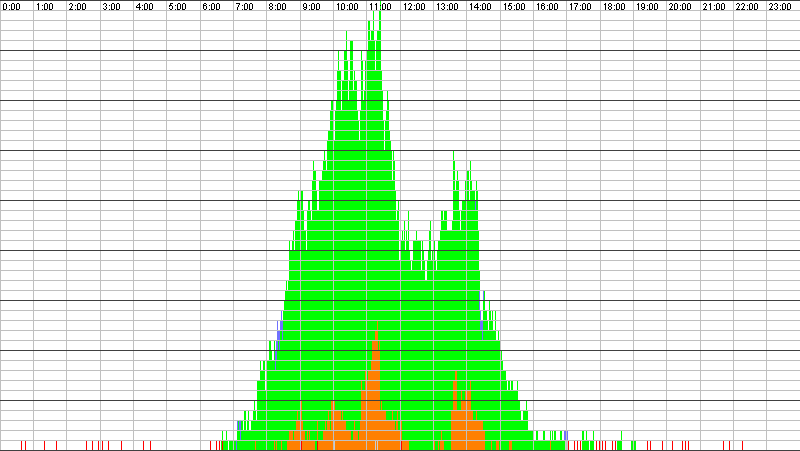Click the 21:00 hour label

[714, 7]
